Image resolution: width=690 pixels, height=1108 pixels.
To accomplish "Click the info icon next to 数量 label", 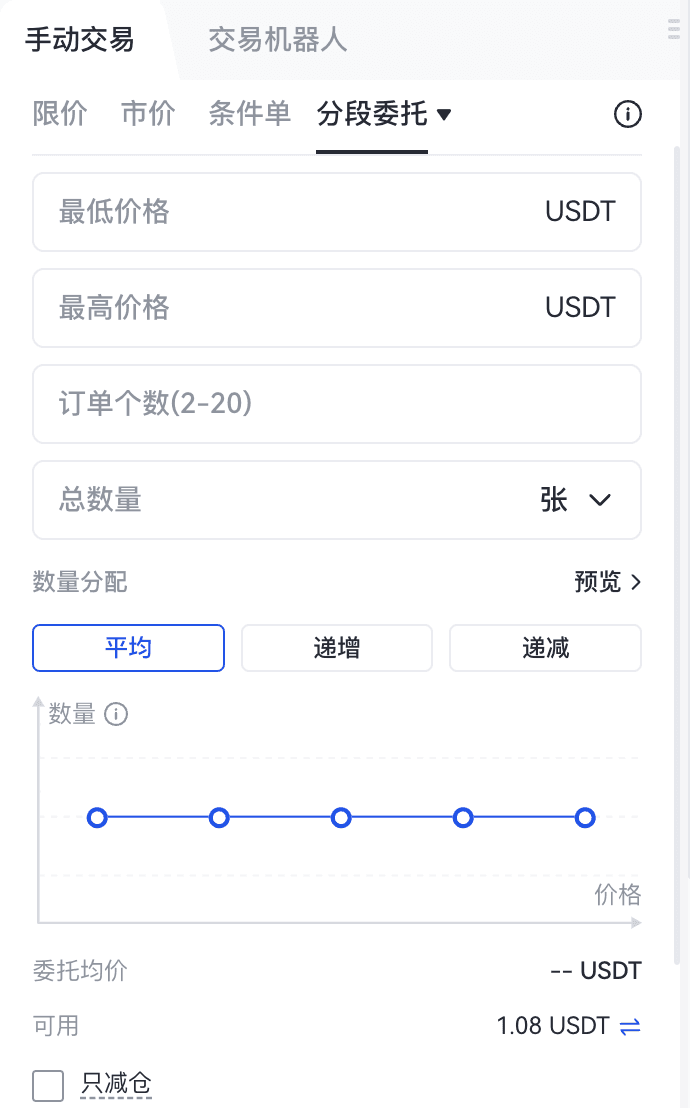I will pos(117,714).
